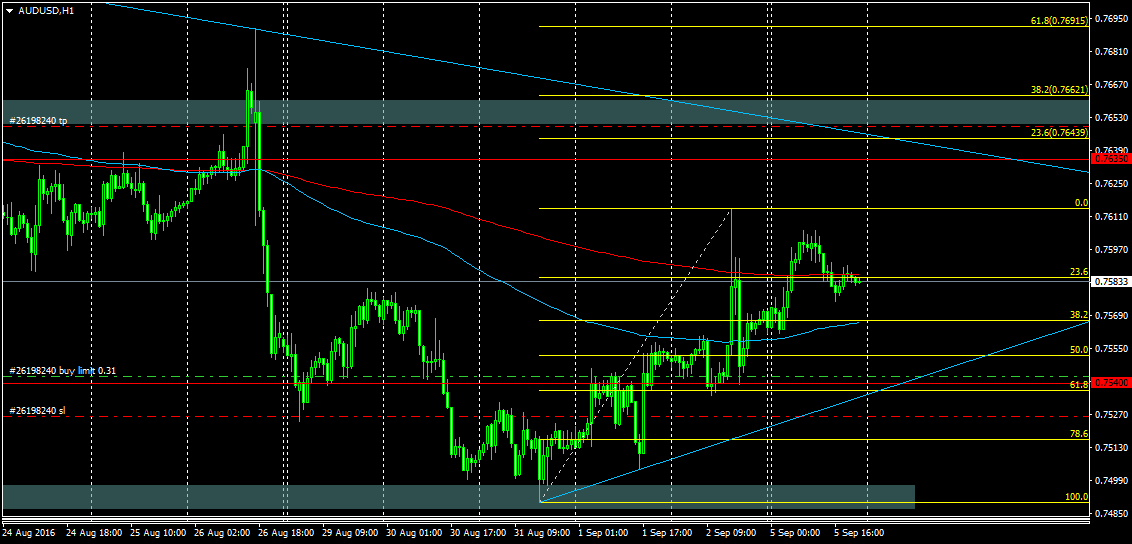Click the 24 Aug 18:00 time label
Viewport: 1132px width, 544px height.
pos(93,533)
